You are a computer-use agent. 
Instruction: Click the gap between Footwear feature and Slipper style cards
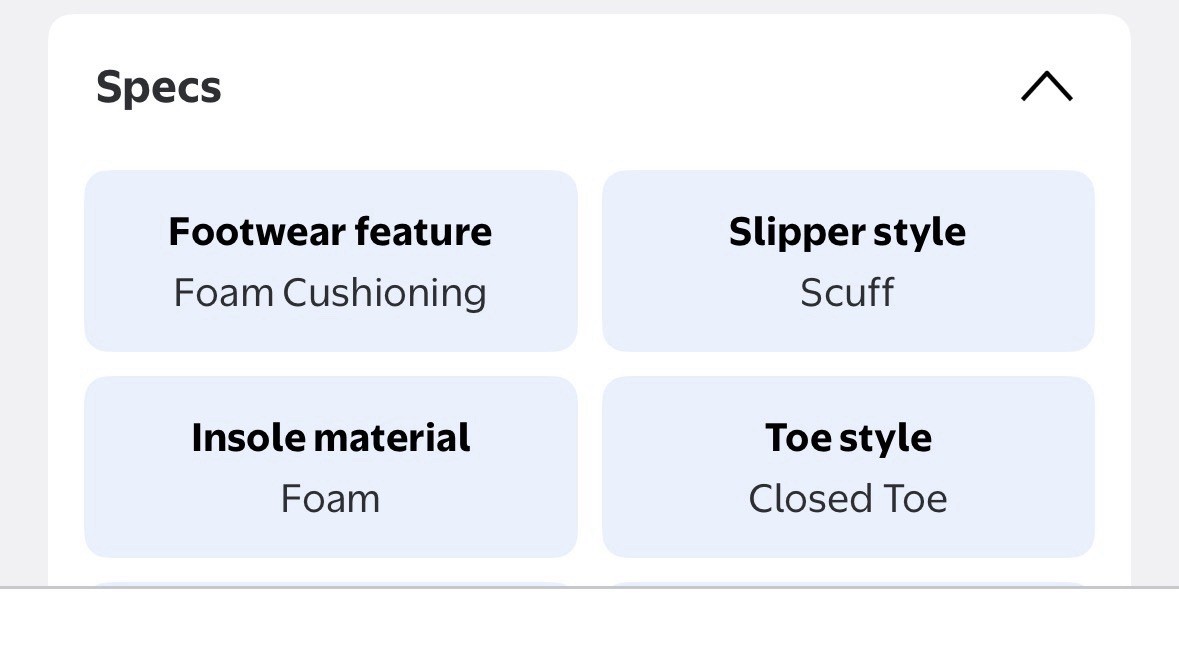pyautogui.click(x=590, y=261)
